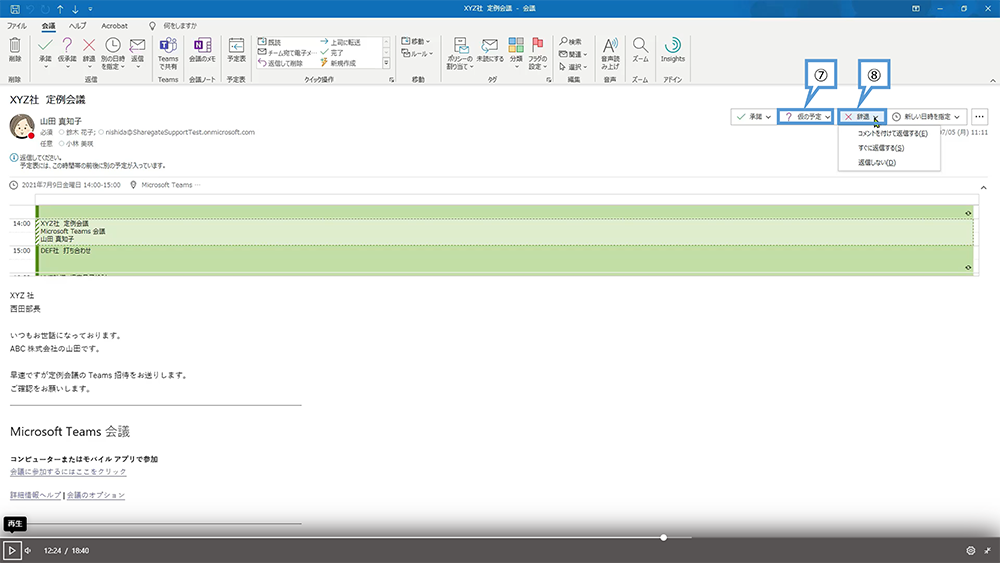Click the 完了 quick step

click(332, 53)
